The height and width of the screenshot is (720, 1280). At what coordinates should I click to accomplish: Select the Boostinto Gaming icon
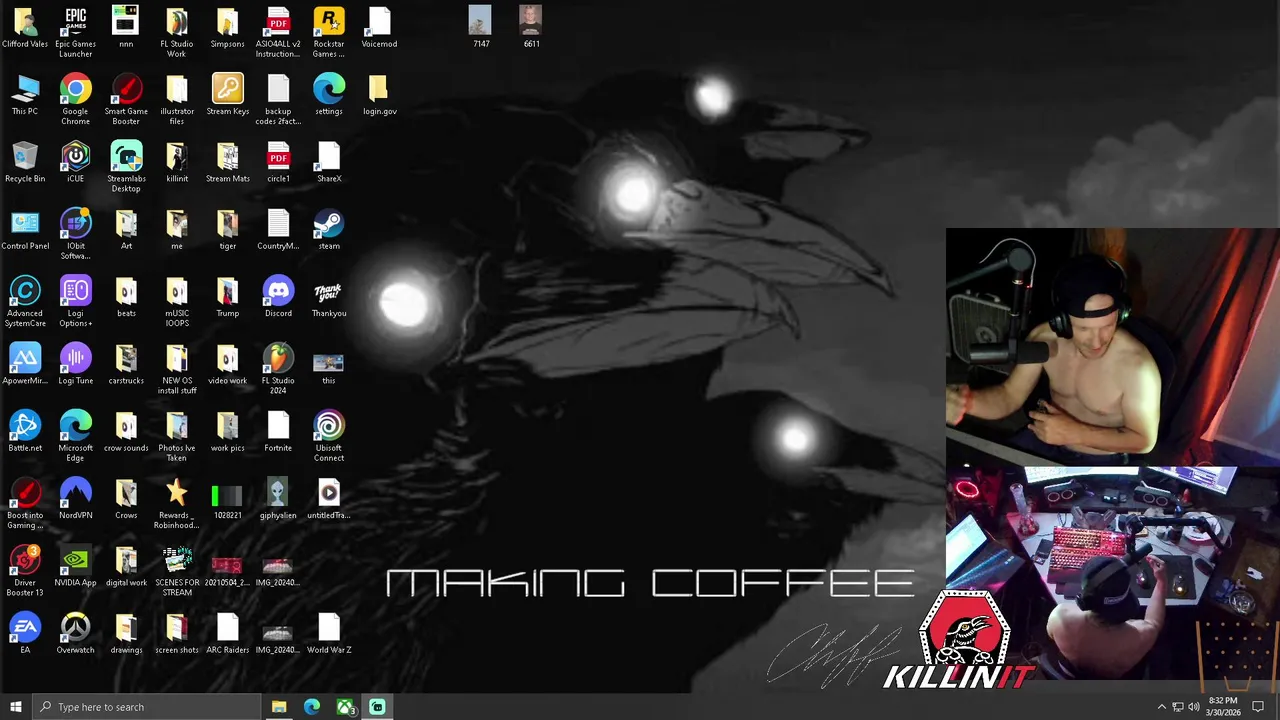[25, 502]
